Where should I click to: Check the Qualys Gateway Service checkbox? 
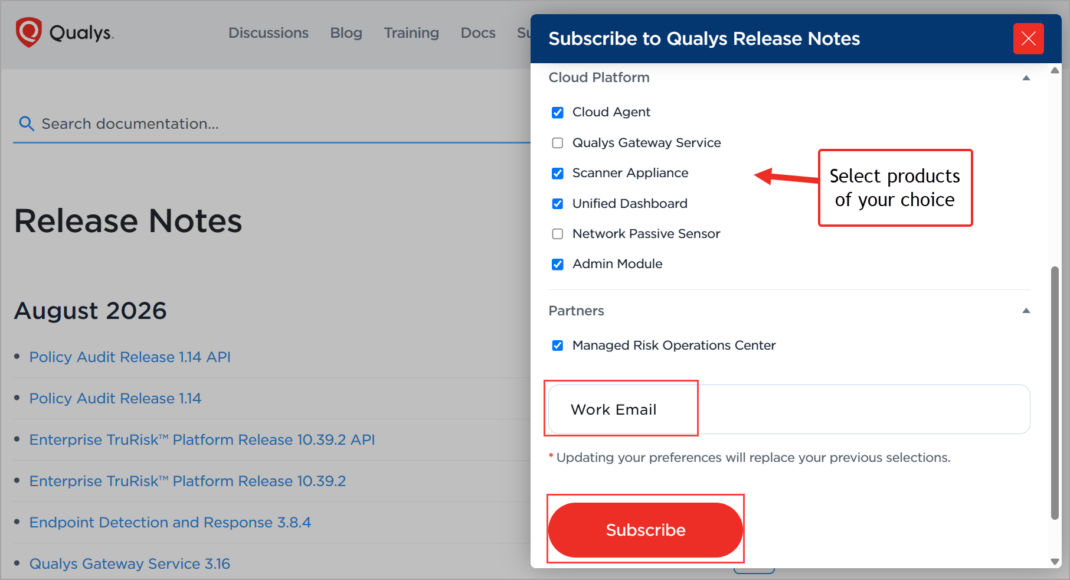point(558,143)
